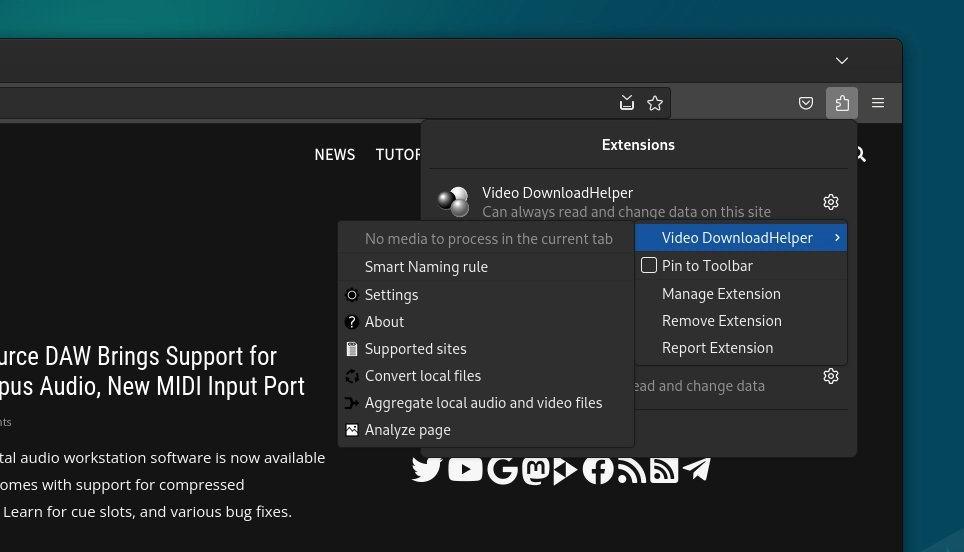Image resolution: width=964 pixels, height=552 pixels.
Task: Choose Analyze page in submenu
Action: (x=407, y=430)
